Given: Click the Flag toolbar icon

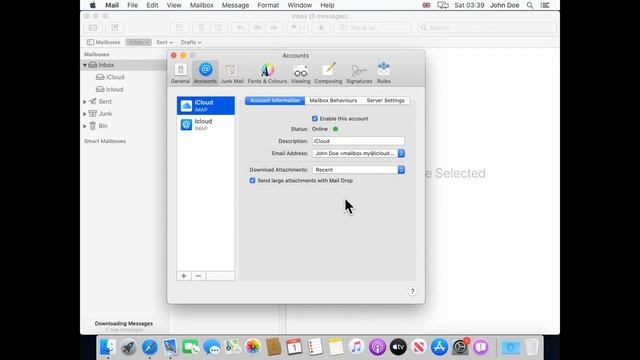Looking at the screenshot, I should click(293, 28).
